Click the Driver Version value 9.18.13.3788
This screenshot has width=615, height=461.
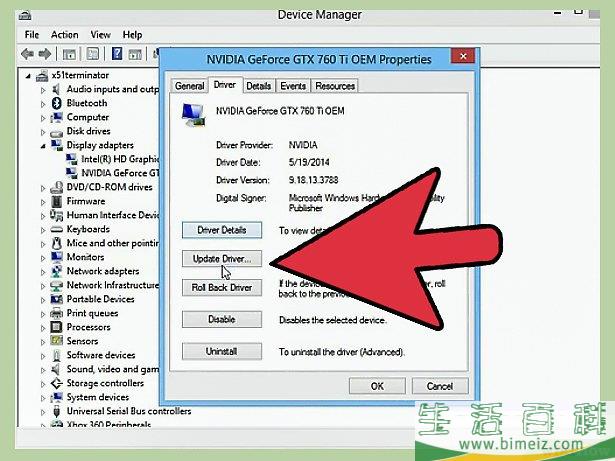313,180
